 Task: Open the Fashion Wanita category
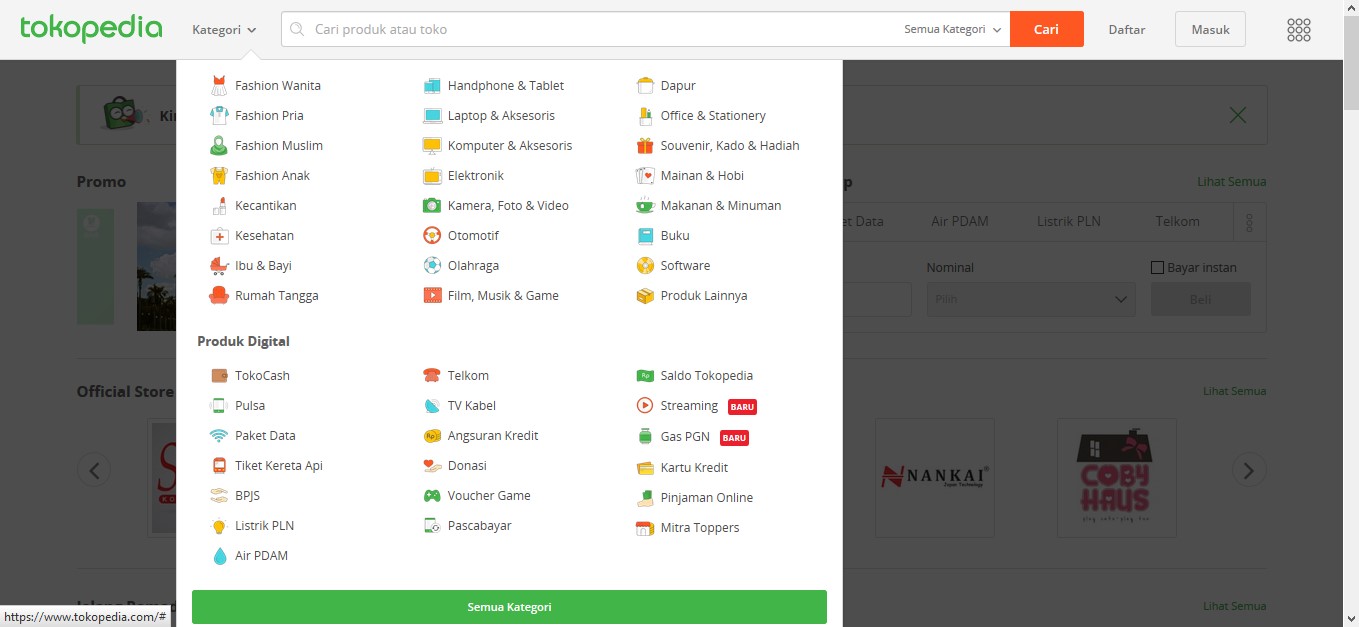(x=276, y=85)
